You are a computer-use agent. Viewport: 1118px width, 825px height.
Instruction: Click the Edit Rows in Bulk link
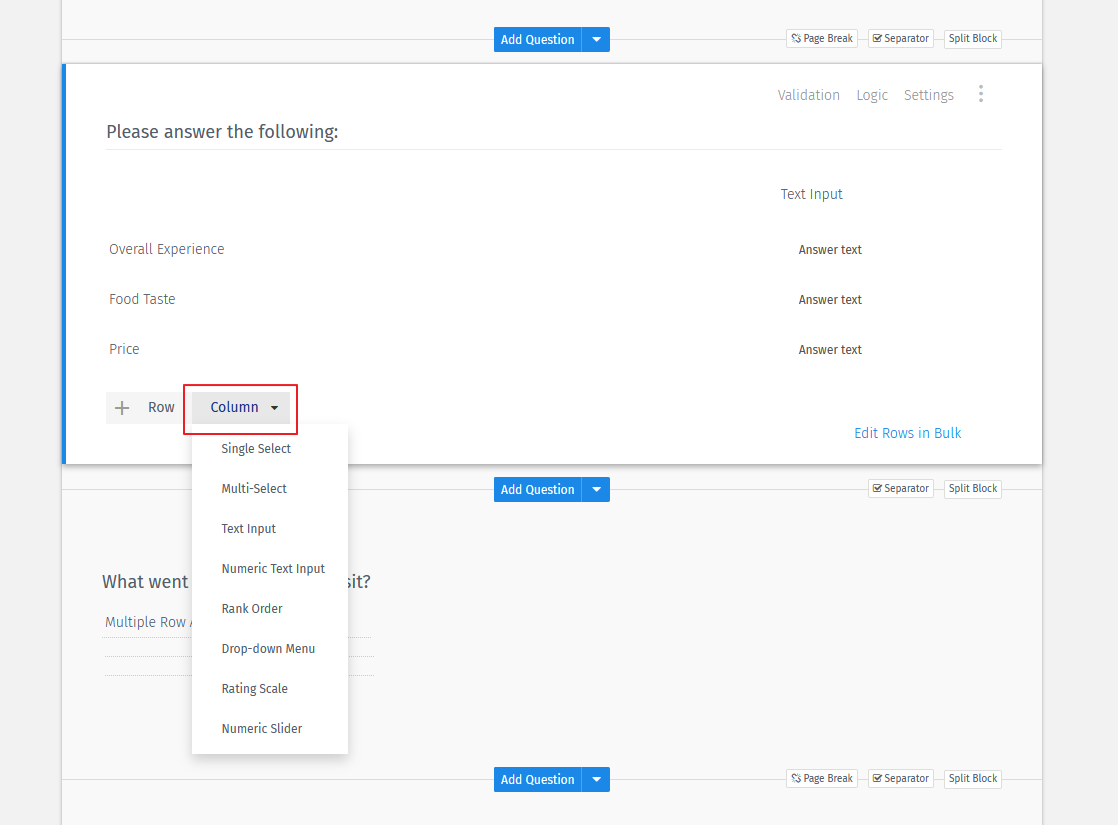[x=907, y=432]
